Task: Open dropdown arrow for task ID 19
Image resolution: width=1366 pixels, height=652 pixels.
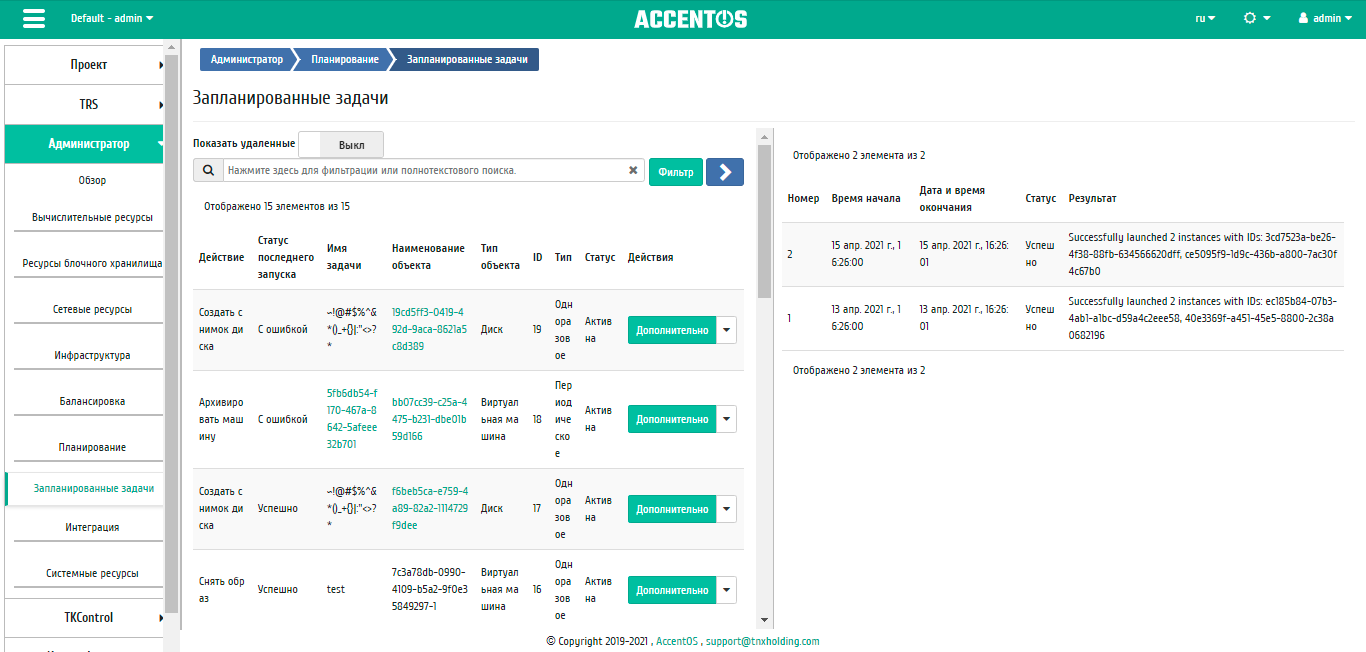Action: [727, 330]
